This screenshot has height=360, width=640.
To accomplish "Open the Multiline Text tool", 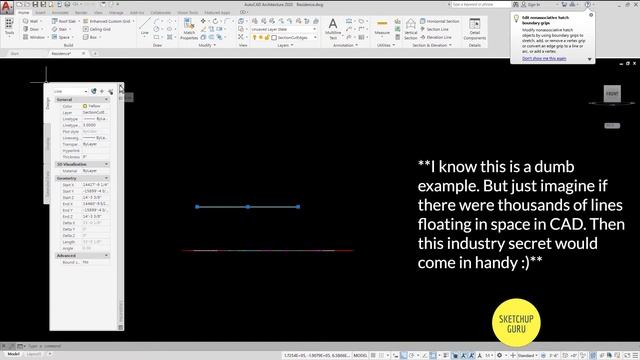I will (333, 29).
